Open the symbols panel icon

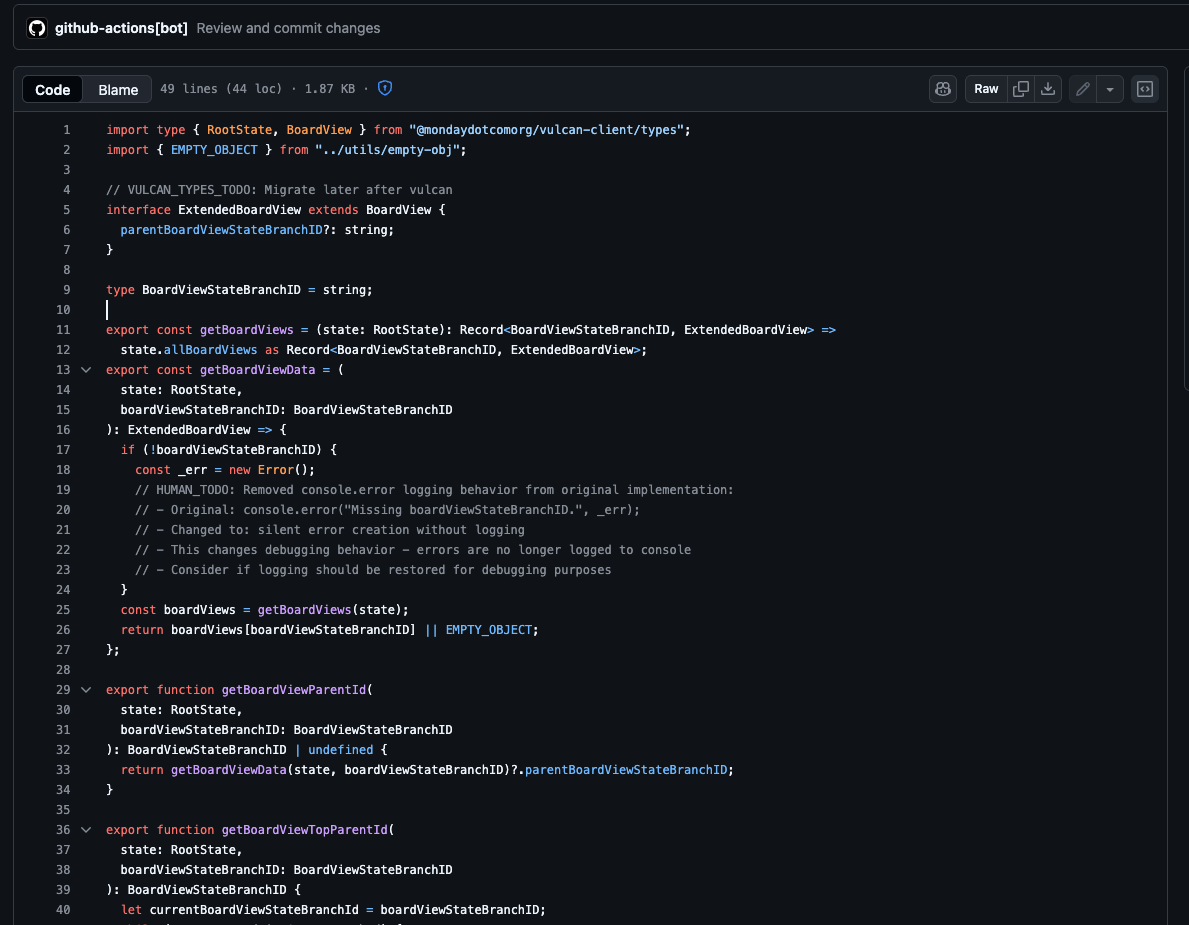point(1145,89)
